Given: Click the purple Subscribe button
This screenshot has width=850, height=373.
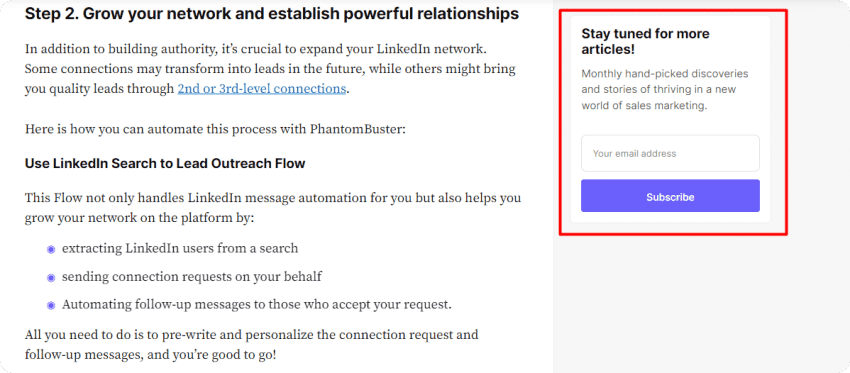Looking at the screenshot, I should coord(670,196).
